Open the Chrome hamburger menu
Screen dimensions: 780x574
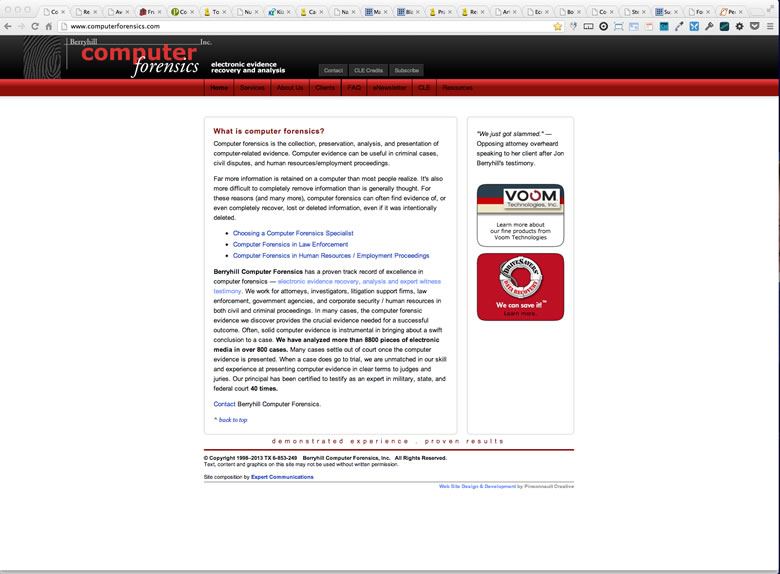point(769,26)
